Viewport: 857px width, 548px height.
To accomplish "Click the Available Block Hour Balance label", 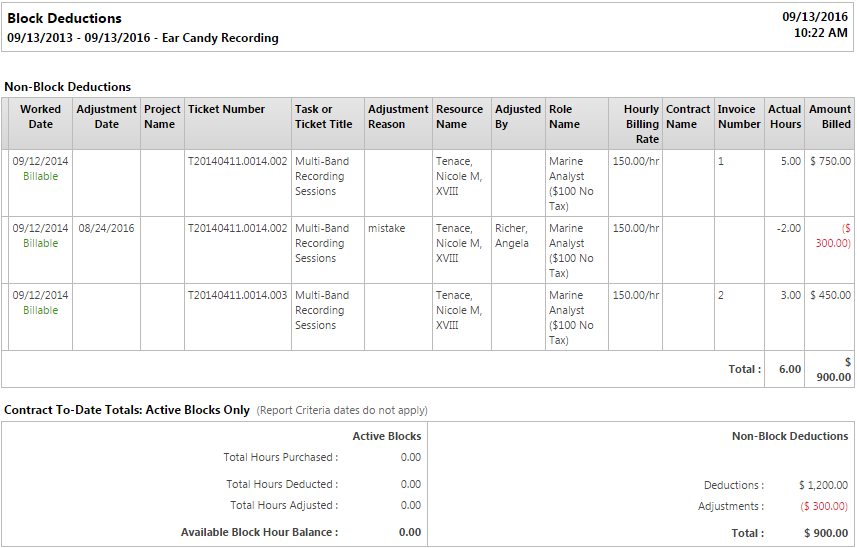I will point(259,532).
